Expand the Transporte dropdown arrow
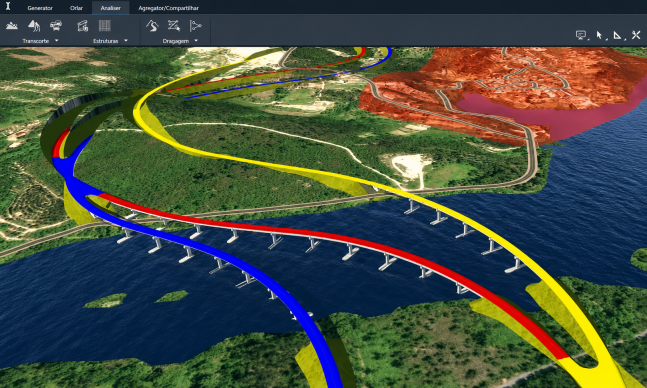Image resolution: width=647 pixels, height=388 pixels. (x=57, y=40)
